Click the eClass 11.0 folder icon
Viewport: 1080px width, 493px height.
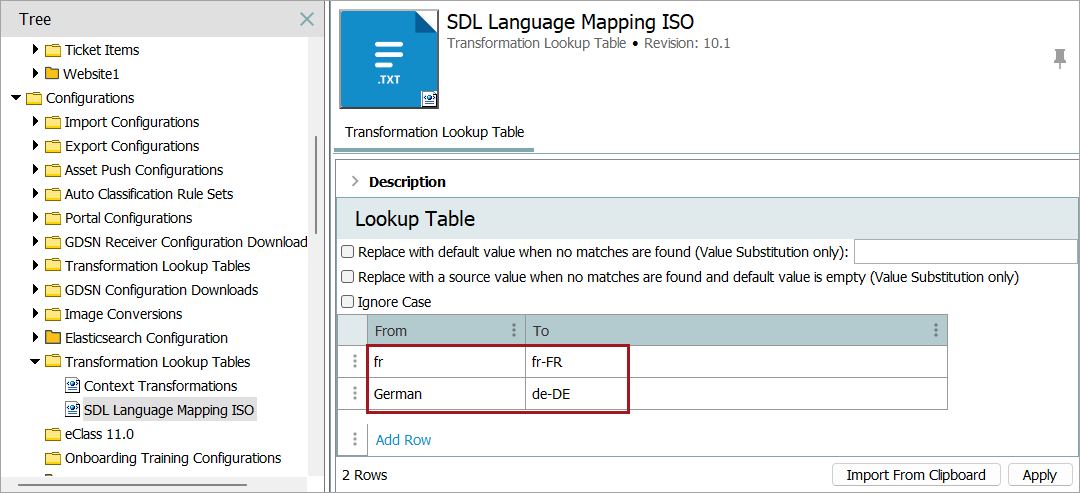53,434
